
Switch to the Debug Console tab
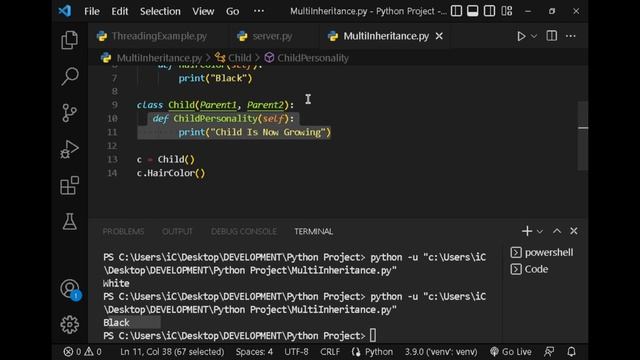[x=244, y=231]
